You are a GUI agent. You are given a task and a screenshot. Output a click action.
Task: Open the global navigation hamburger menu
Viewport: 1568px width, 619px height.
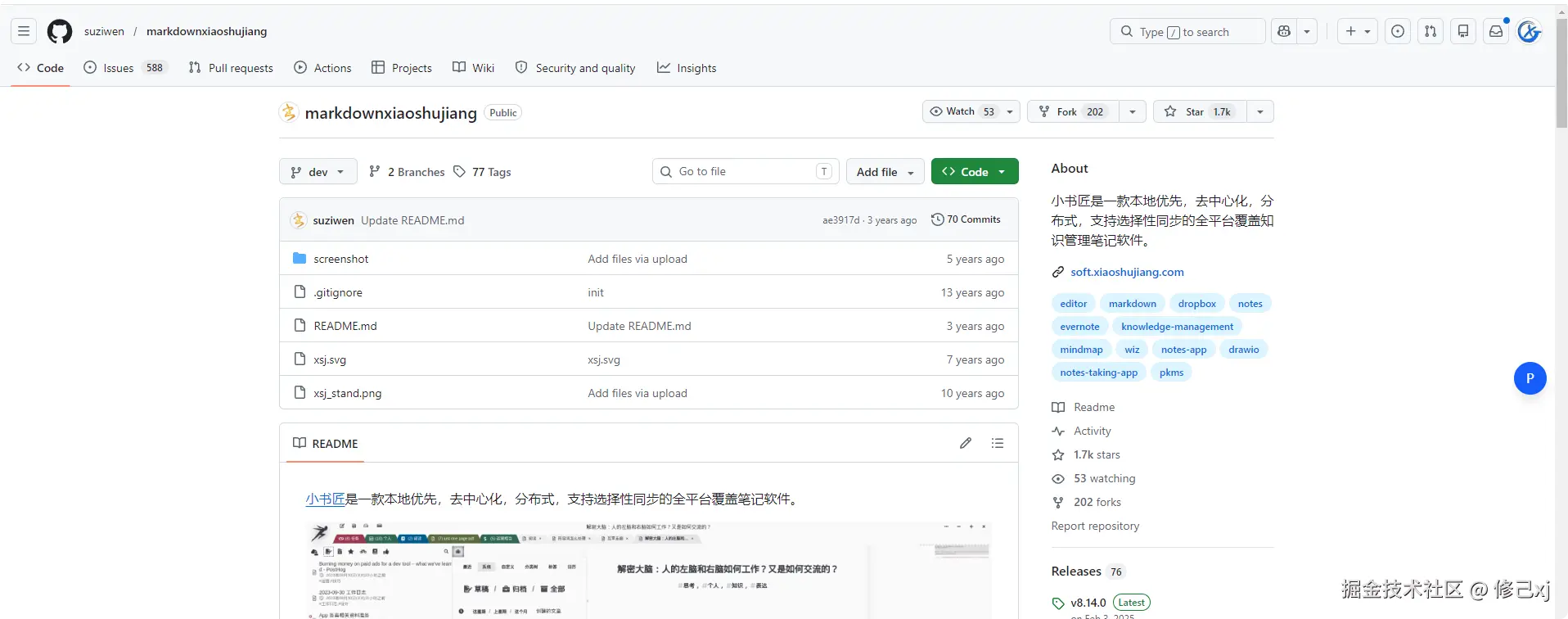[24, 31]
